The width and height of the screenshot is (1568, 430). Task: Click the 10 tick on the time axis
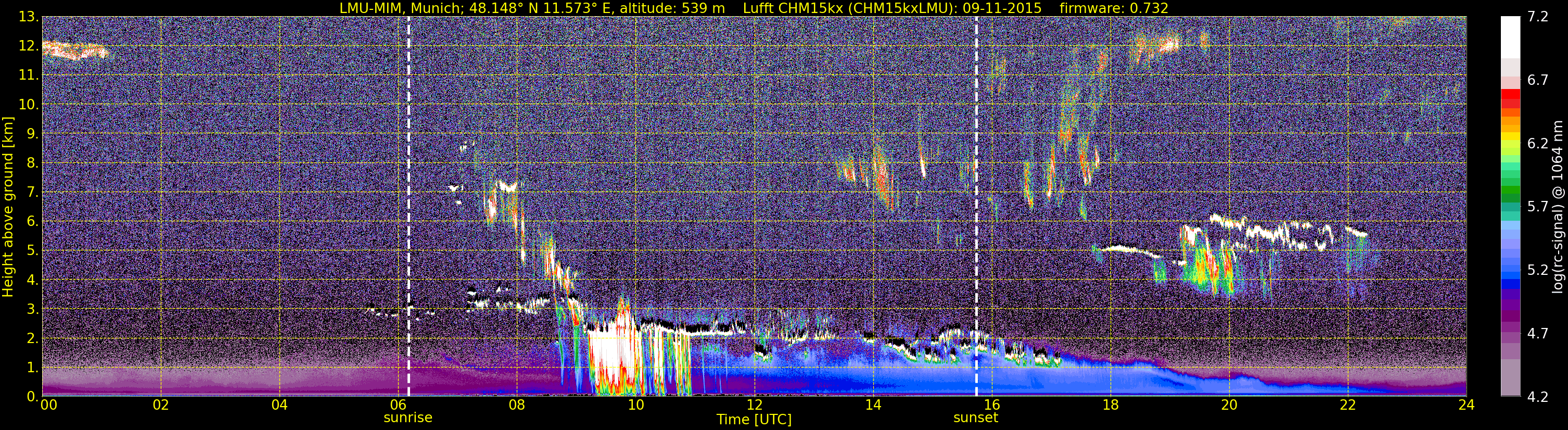click(x=635, y=405)
